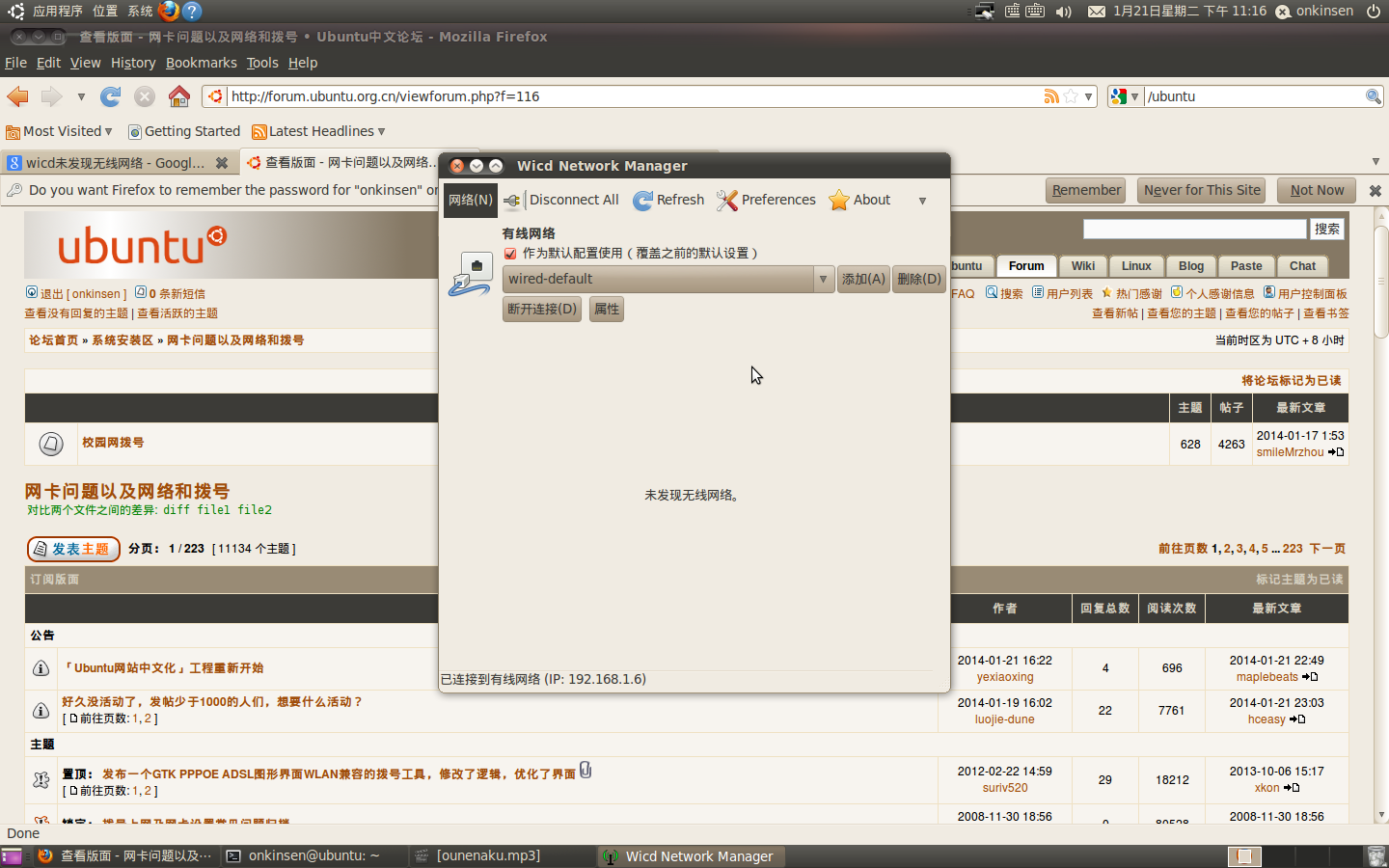Image resolution: width=1389 pixels, height=868 pixels.
Task: Switch to the Wiki tab on forum
Action: pyautogui.click(x=1083, y=266)
